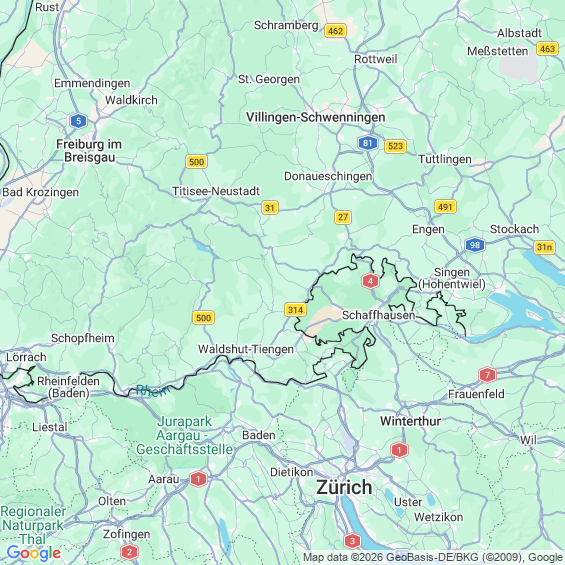Click the red route 7 marker near Frauenfeld

click(x=488, y=375)
